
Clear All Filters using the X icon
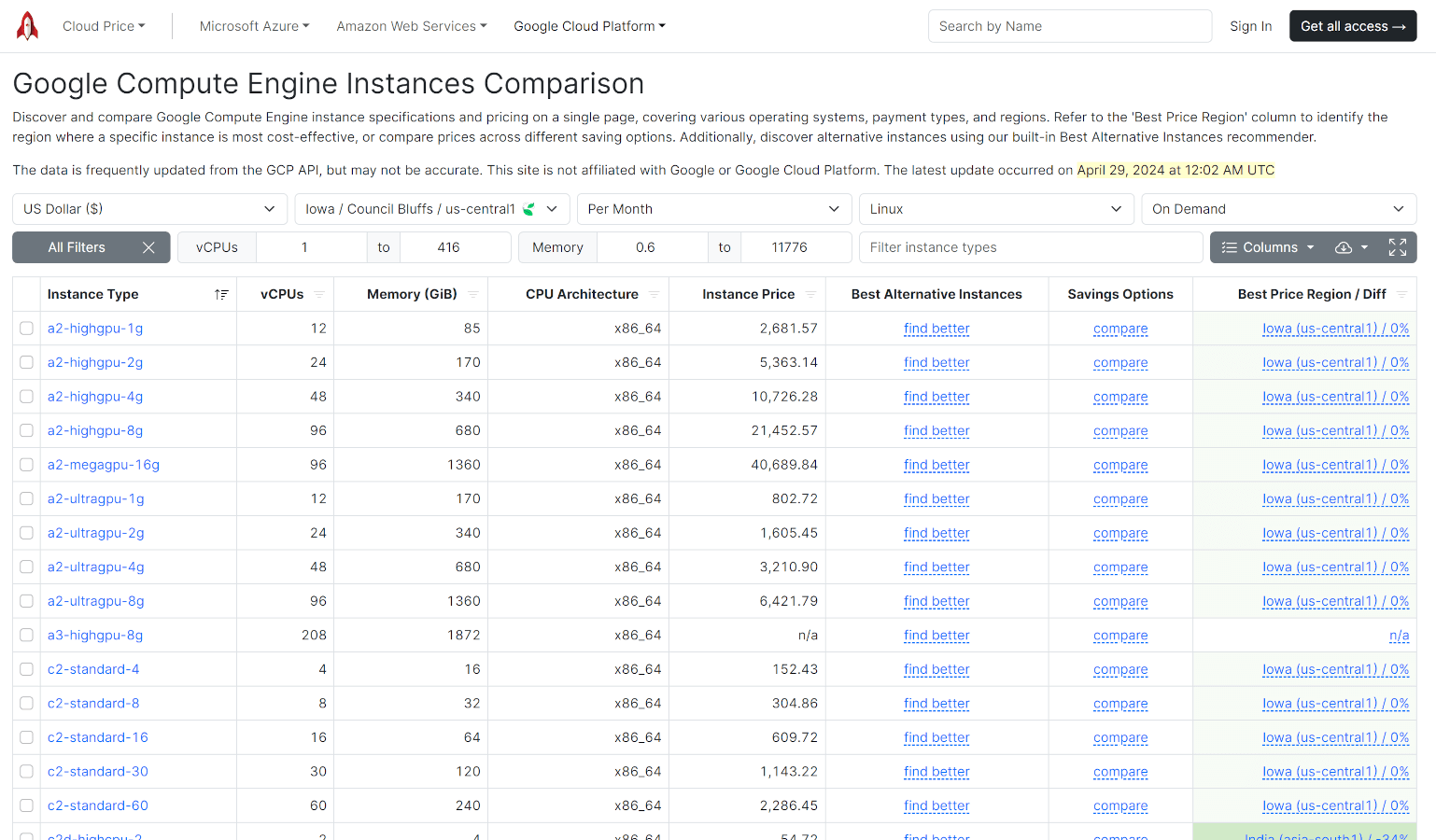(x=148, y=247)
